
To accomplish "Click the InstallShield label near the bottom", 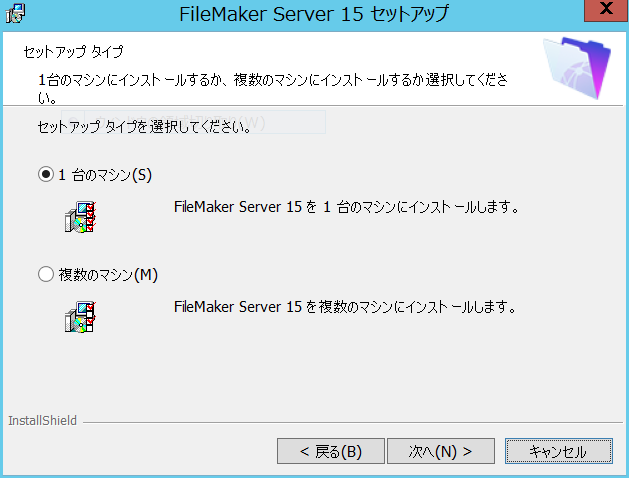I will tap(43, 421).
